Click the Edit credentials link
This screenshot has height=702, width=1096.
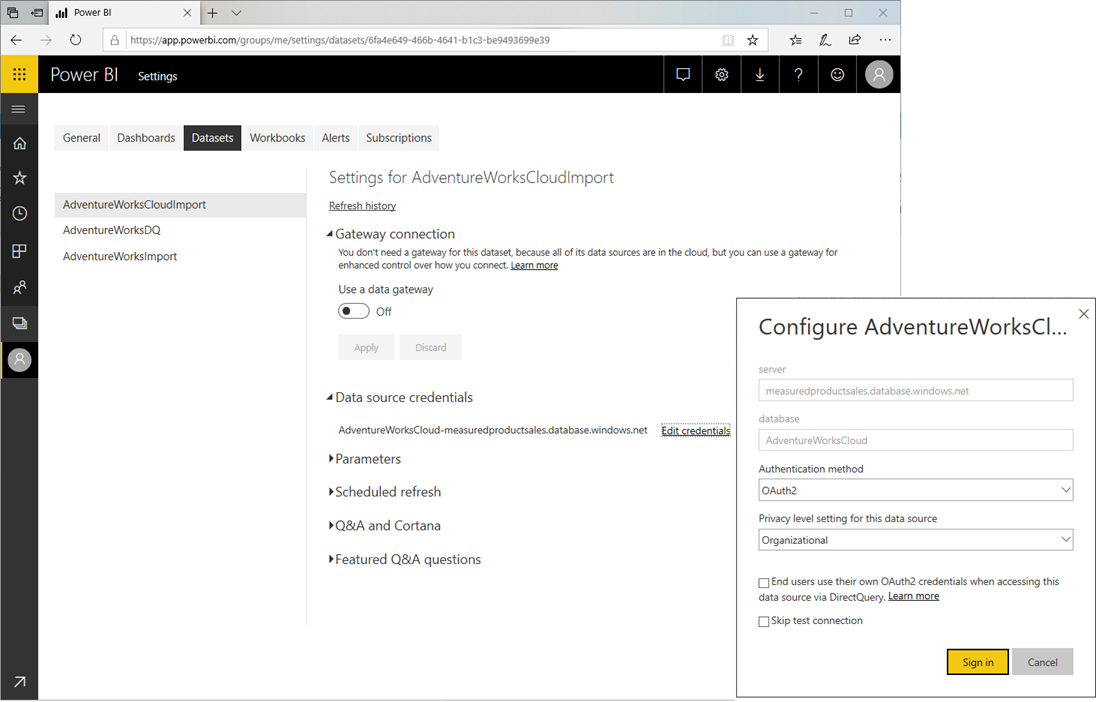click(695, 430)
